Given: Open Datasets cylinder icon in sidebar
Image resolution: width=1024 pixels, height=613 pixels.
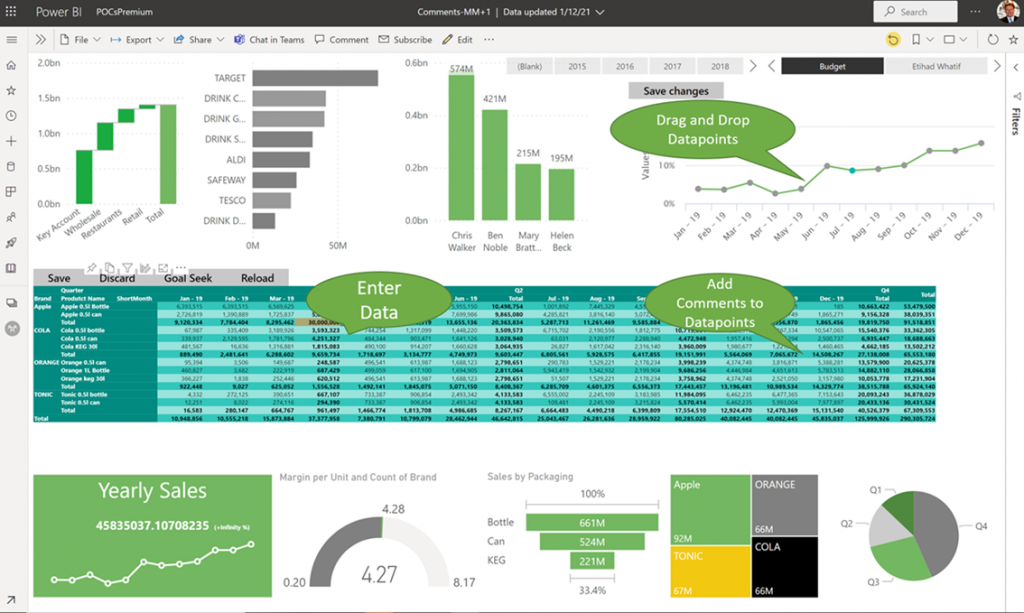Looking at the screenshot, I should pyautogui.click(x=11, y=166).
